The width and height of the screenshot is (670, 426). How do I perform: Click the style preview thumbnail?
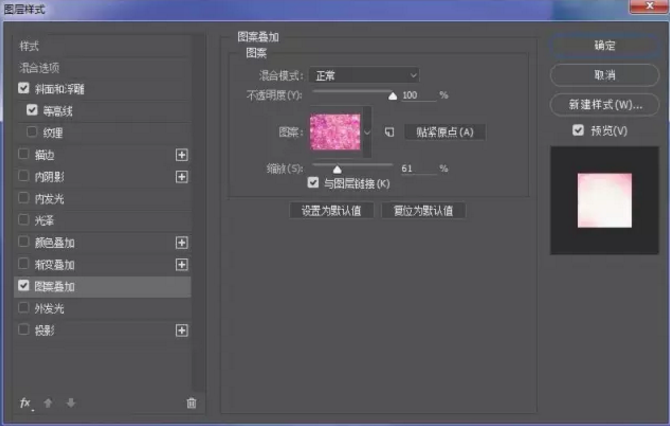pos(604,200)
